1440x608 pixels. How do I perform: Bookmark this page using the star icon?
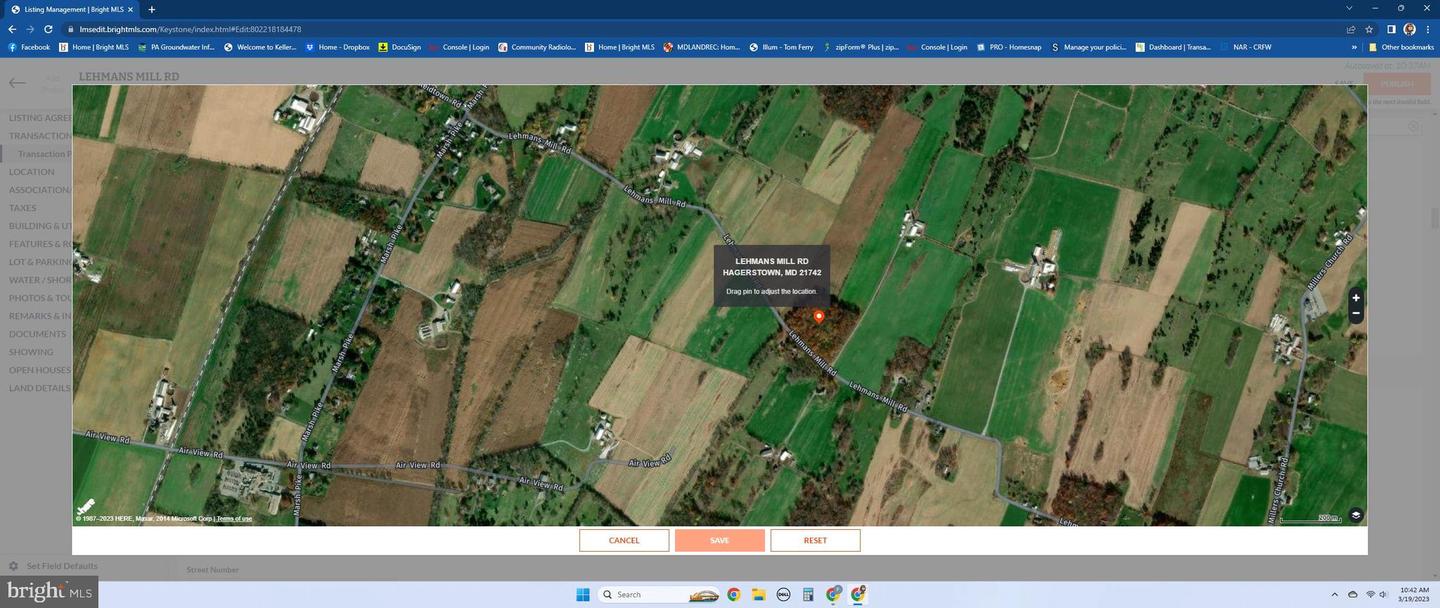pos(1369,29)
